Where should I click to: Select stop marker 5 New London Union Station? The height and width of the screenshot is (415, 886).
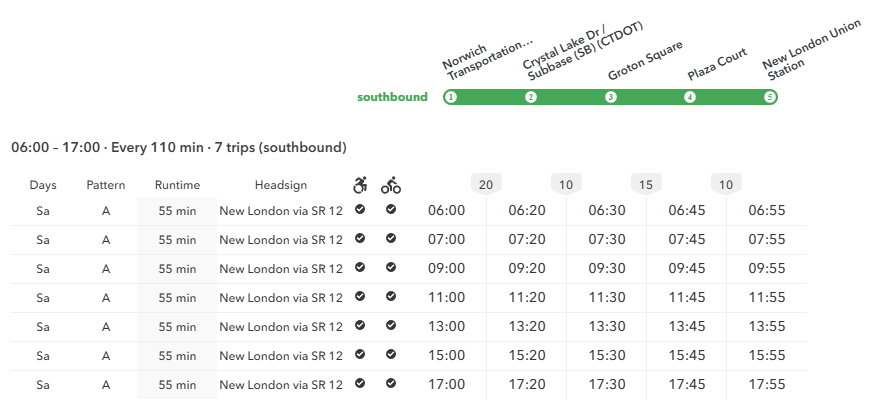click(x=769, y=97)
